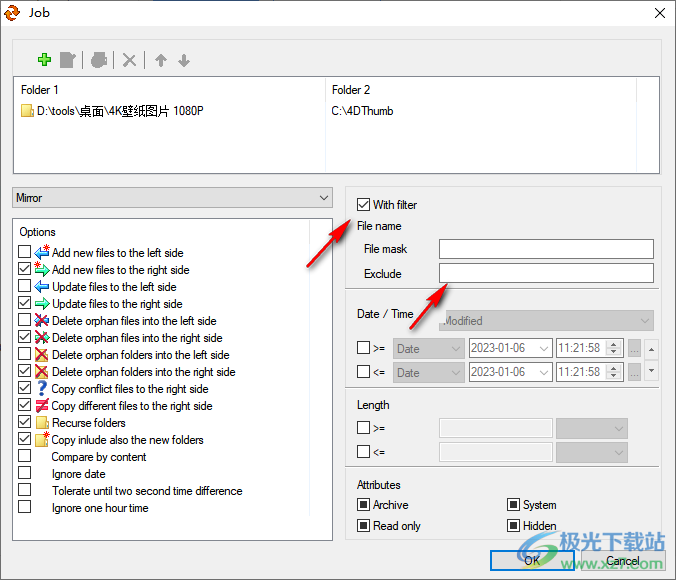Image resolution: width=676 pixels, height=580 pixels.
Task: Click the question mark conflict files icon
Action: point(42,389)
